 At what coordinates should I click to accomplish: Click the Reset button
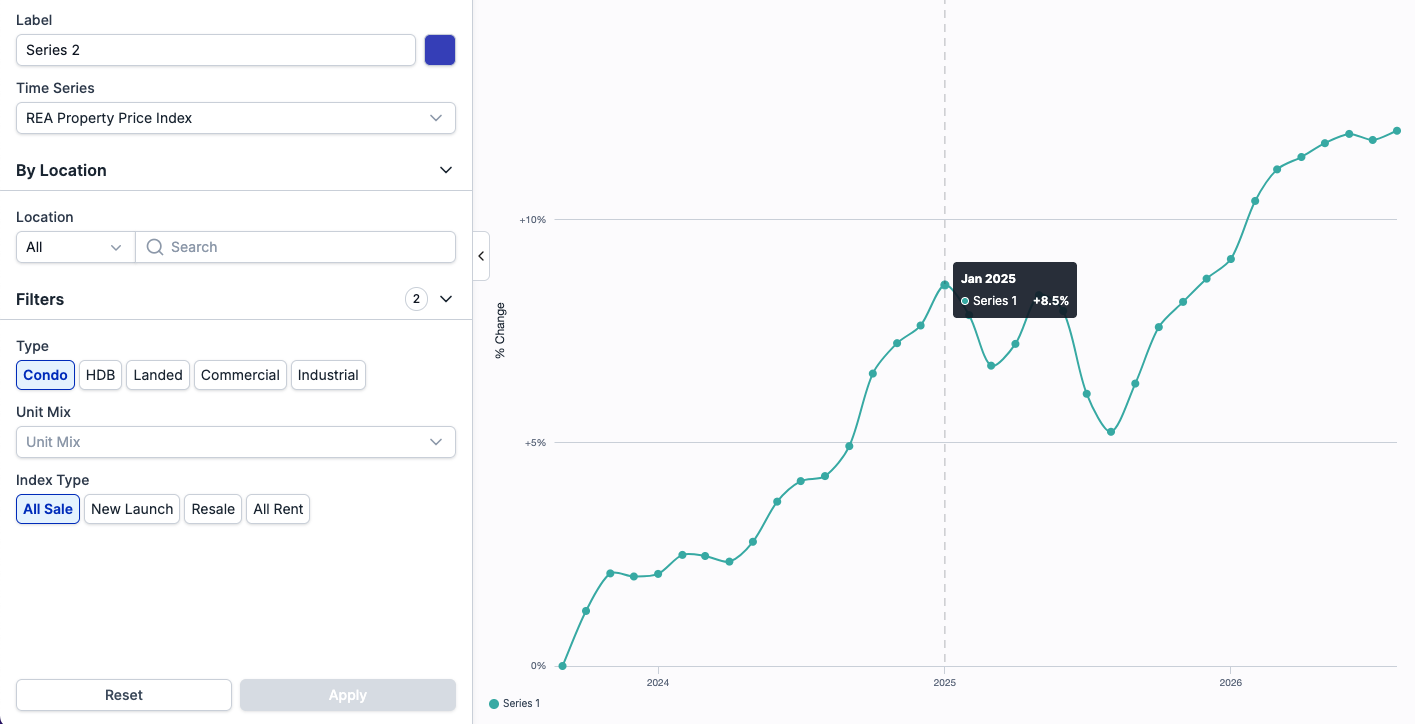pyautogui.click(x=124, y=695)
